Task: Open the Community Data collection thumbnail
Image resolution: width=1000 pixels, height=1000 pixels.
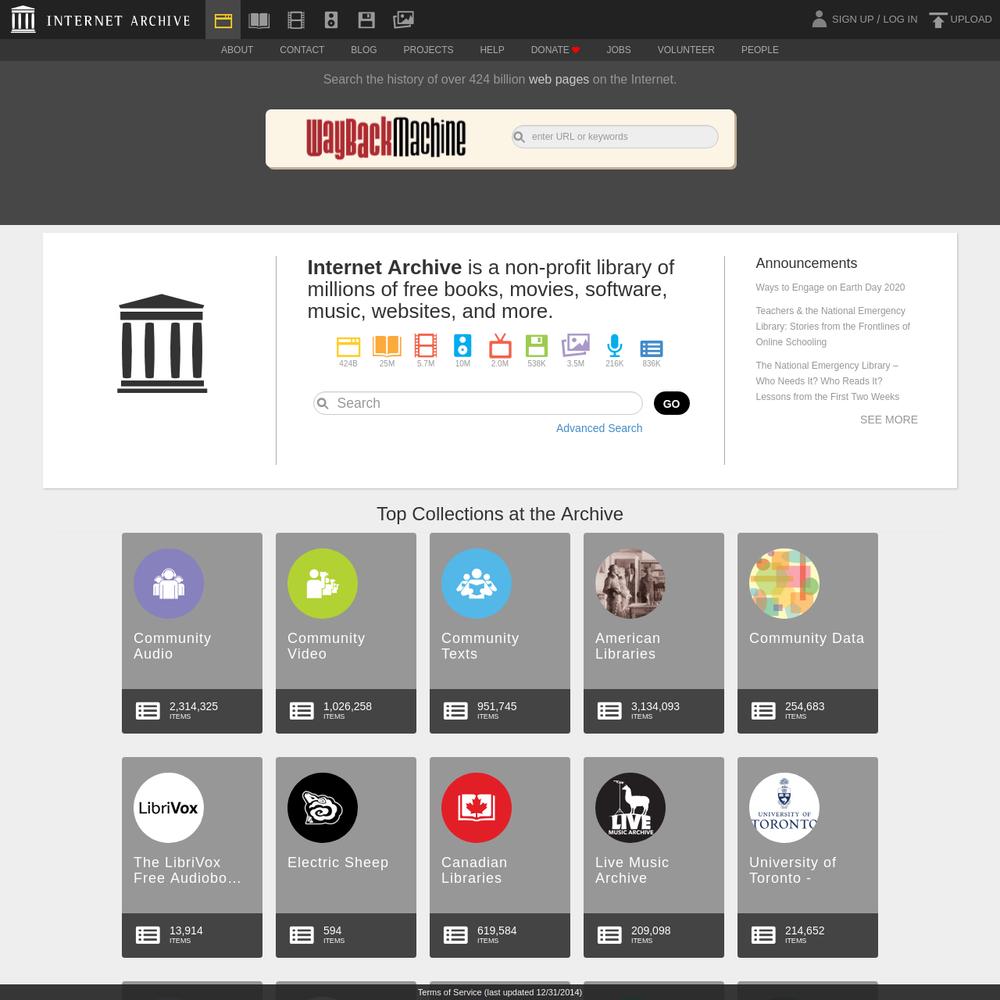Action: coord(784,584)
